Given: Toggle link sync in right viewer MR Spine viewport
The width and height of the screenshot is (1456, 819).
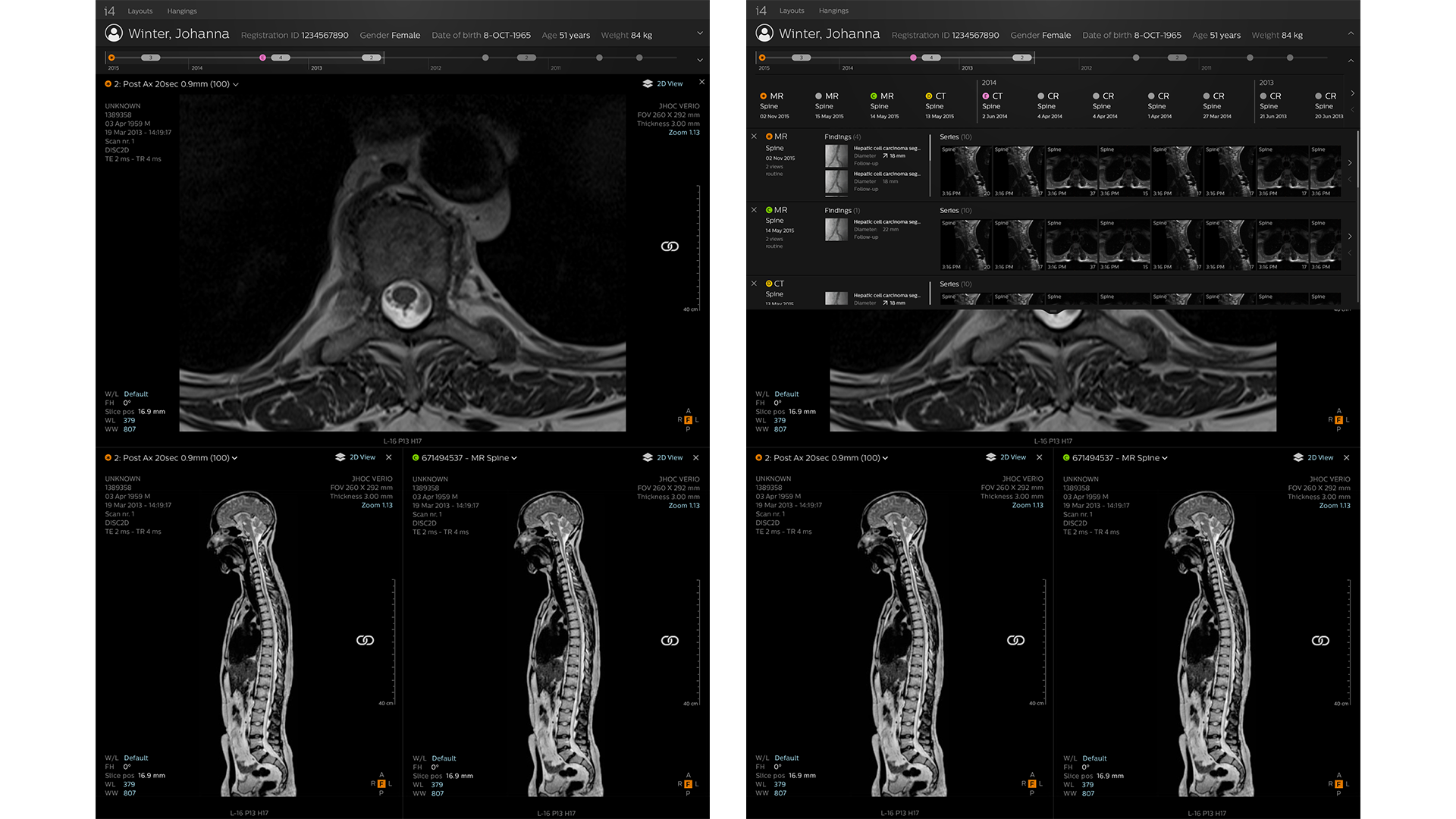Looking at the screenshot, I should coord(1320,641).
